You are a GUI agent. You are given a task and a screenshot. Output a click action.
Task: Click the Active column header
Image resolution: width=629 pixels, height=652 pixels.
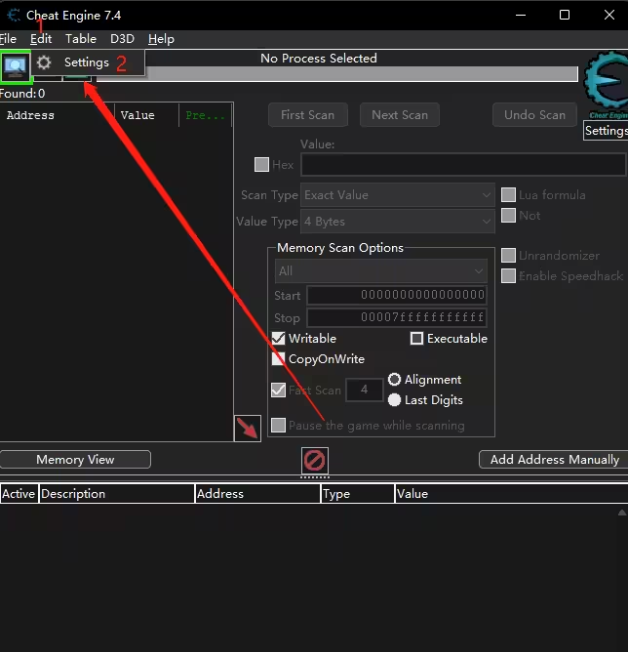[x=19, y=494]
